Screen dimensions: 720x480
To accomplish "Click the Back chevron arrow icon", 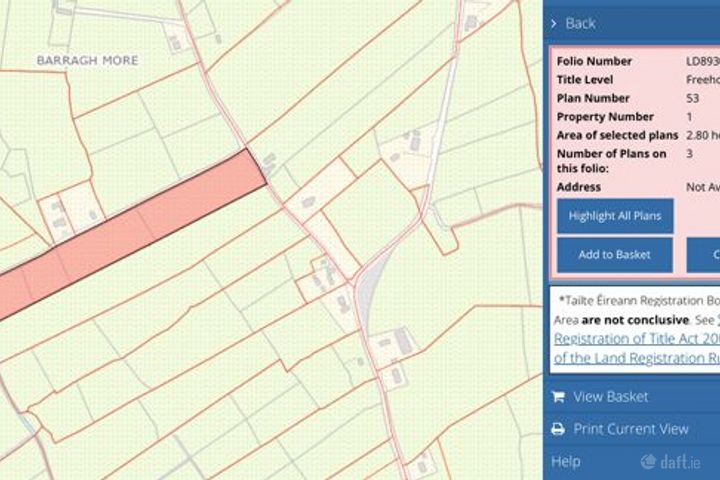I will pos(554,23).
